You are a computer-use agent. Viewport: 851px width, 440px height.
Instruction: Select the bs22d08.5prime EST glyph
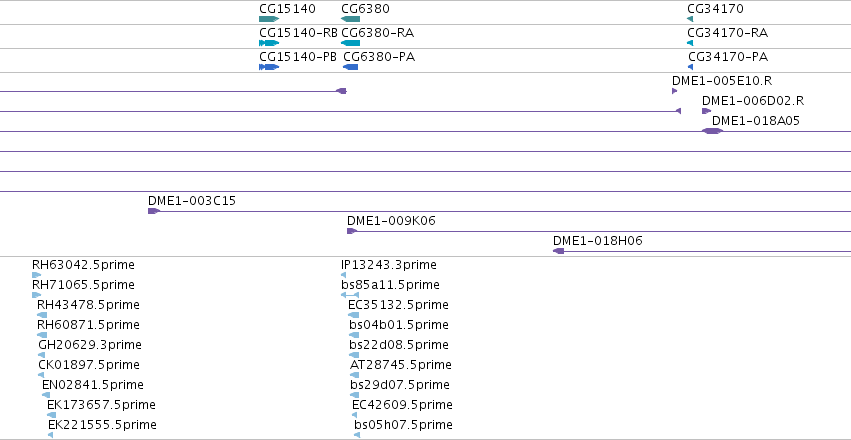pos(354,355)
